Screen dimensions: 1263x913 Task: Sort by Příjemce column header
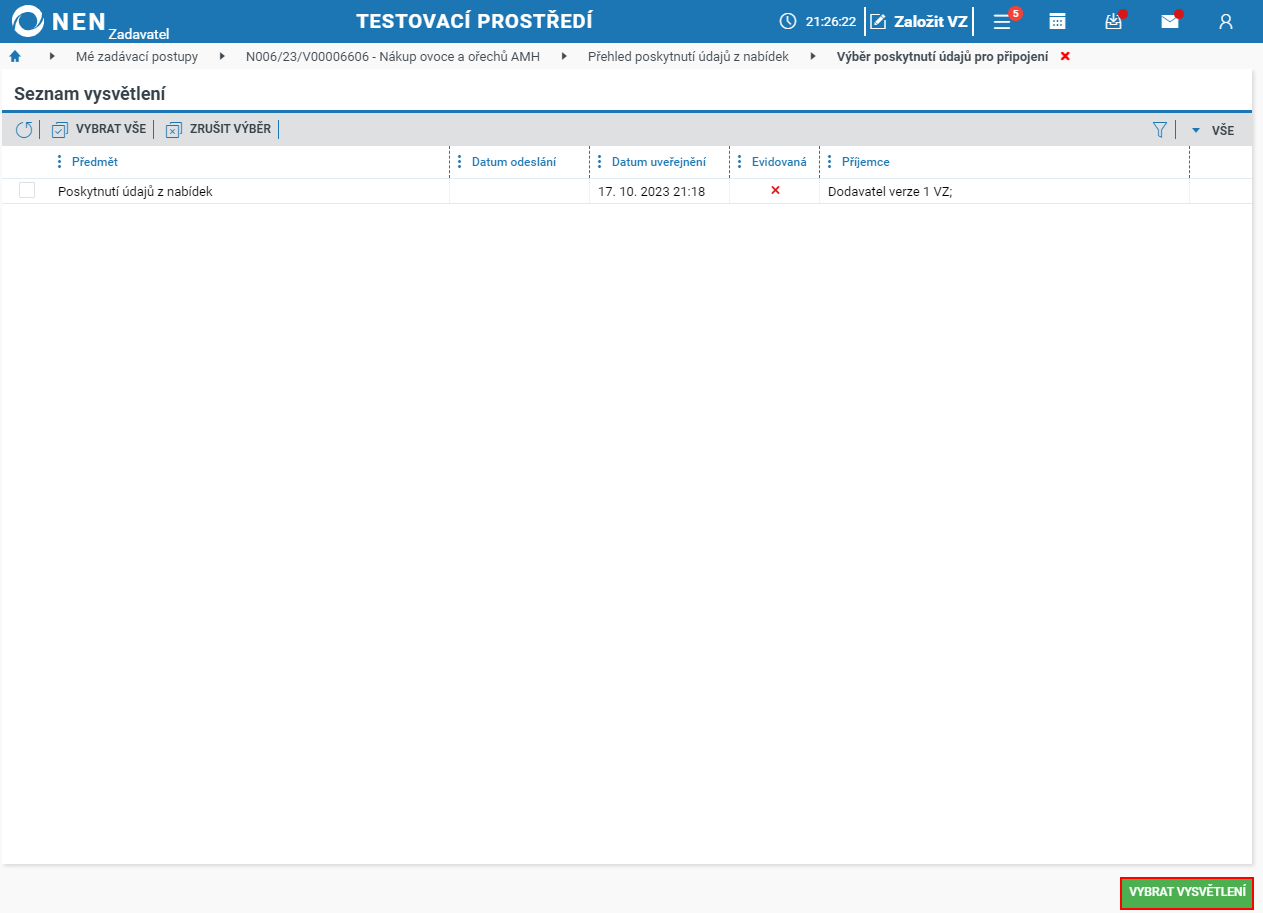(866, 162)
